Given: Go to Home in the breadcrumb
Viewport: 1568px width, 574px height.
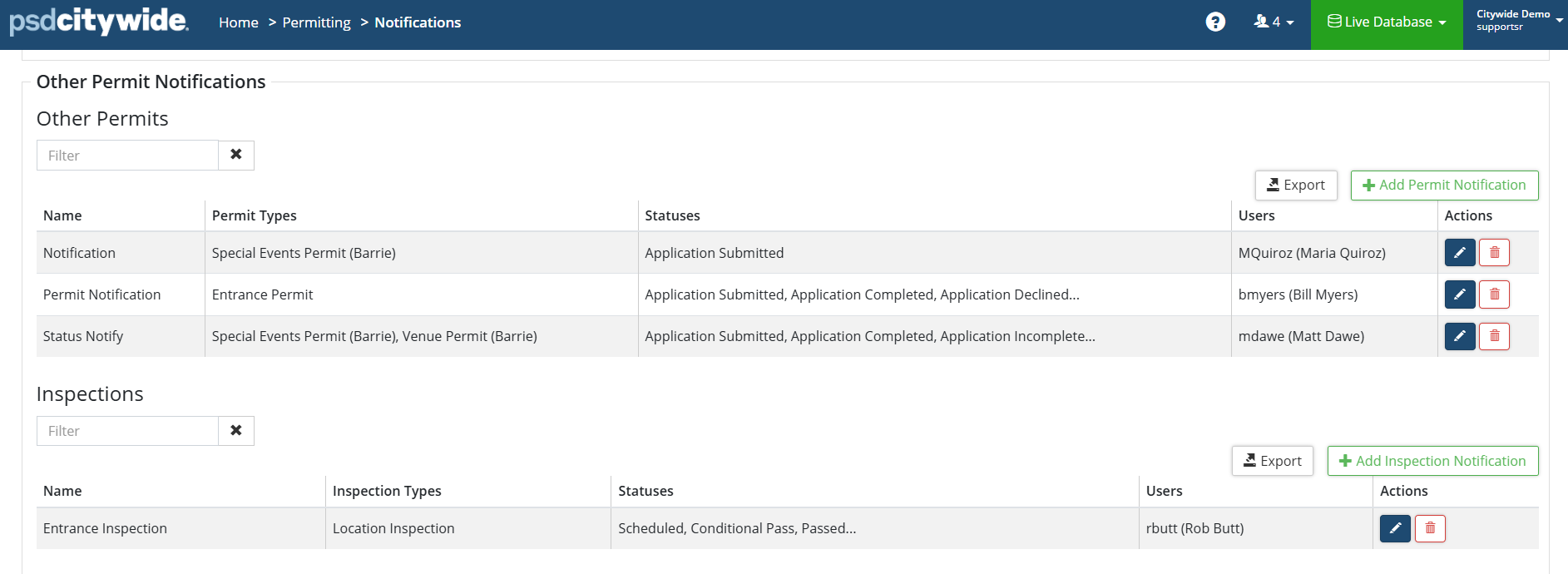Looking at the screenshot, I should tap(239, 22).
